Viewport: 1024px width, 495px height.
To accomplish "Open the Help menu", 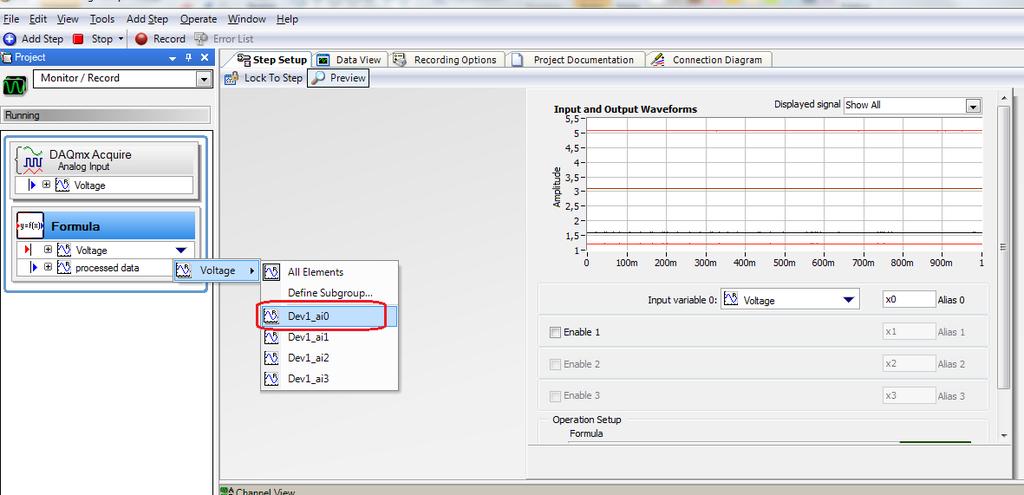I will click(287, 20).
